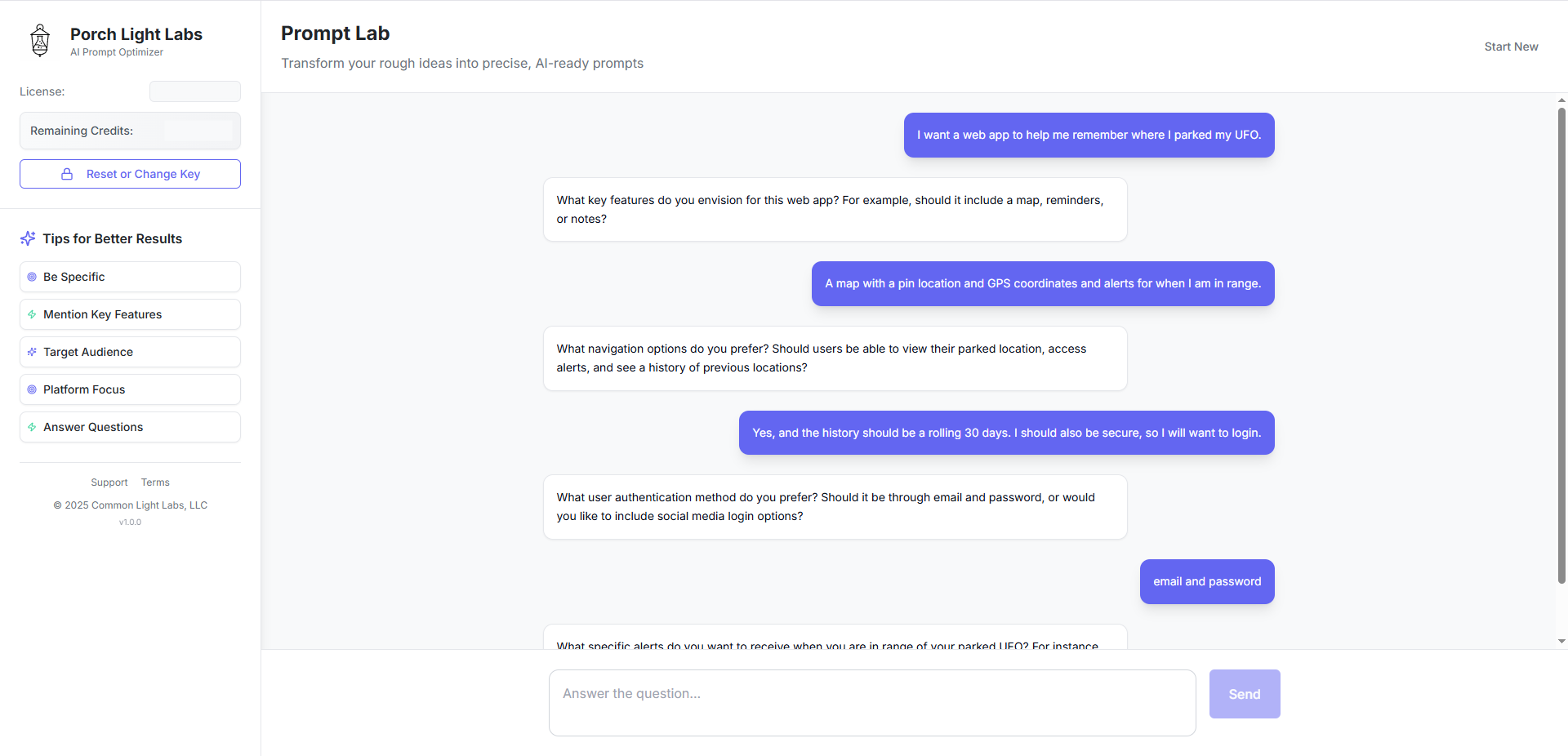Click the chat vertical scrollbar thumb

1561,345
